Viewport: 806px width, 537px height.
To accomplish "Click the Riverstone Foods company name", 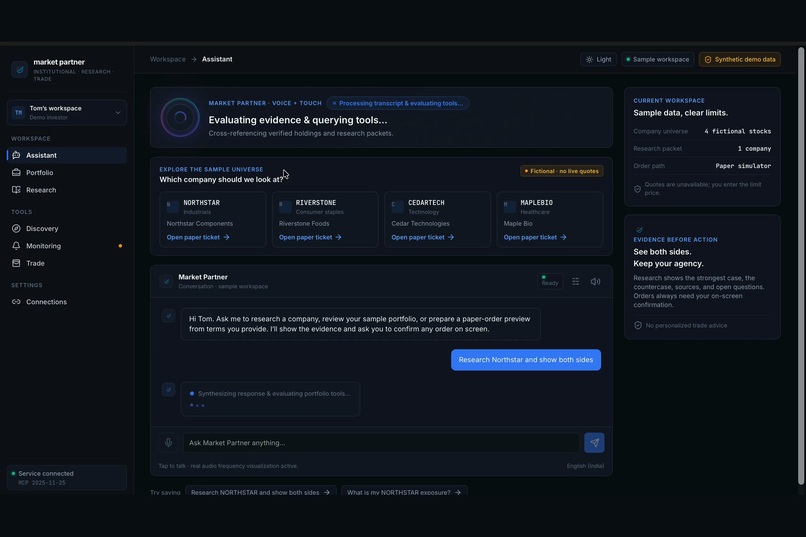I will [304, 224].
